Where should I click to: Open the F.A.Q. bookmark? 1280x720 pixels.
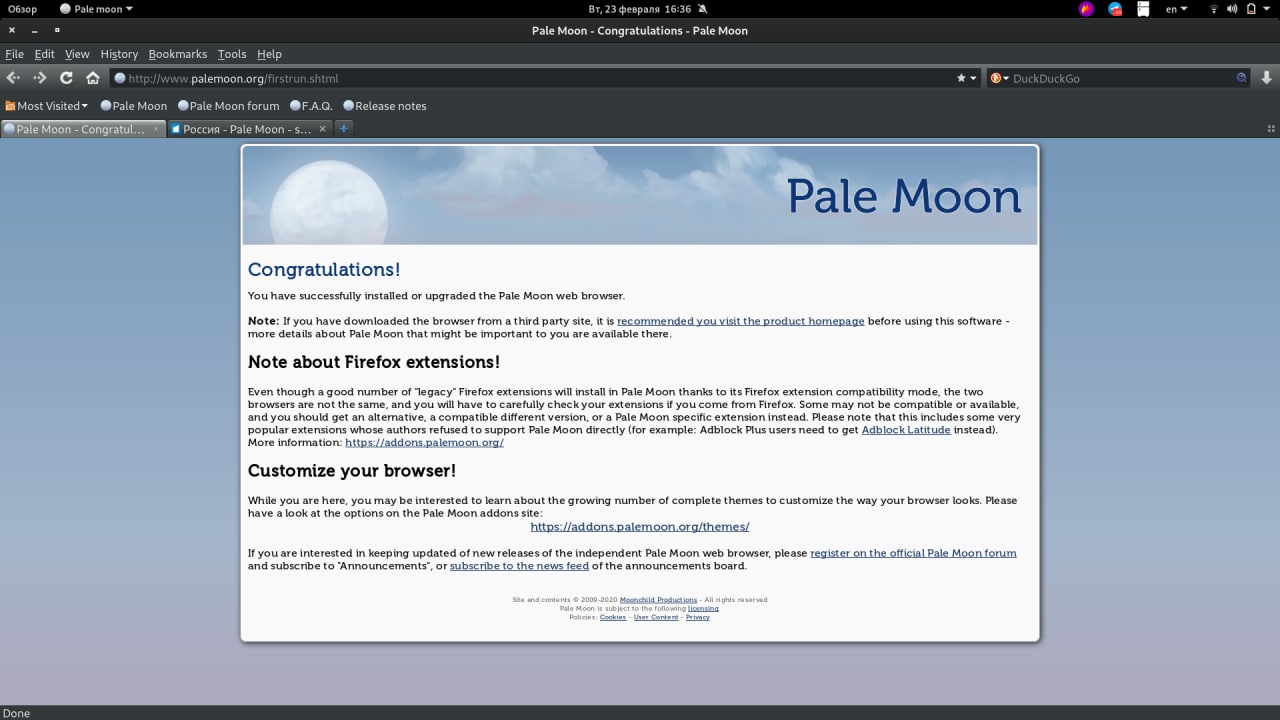[311, 106]
